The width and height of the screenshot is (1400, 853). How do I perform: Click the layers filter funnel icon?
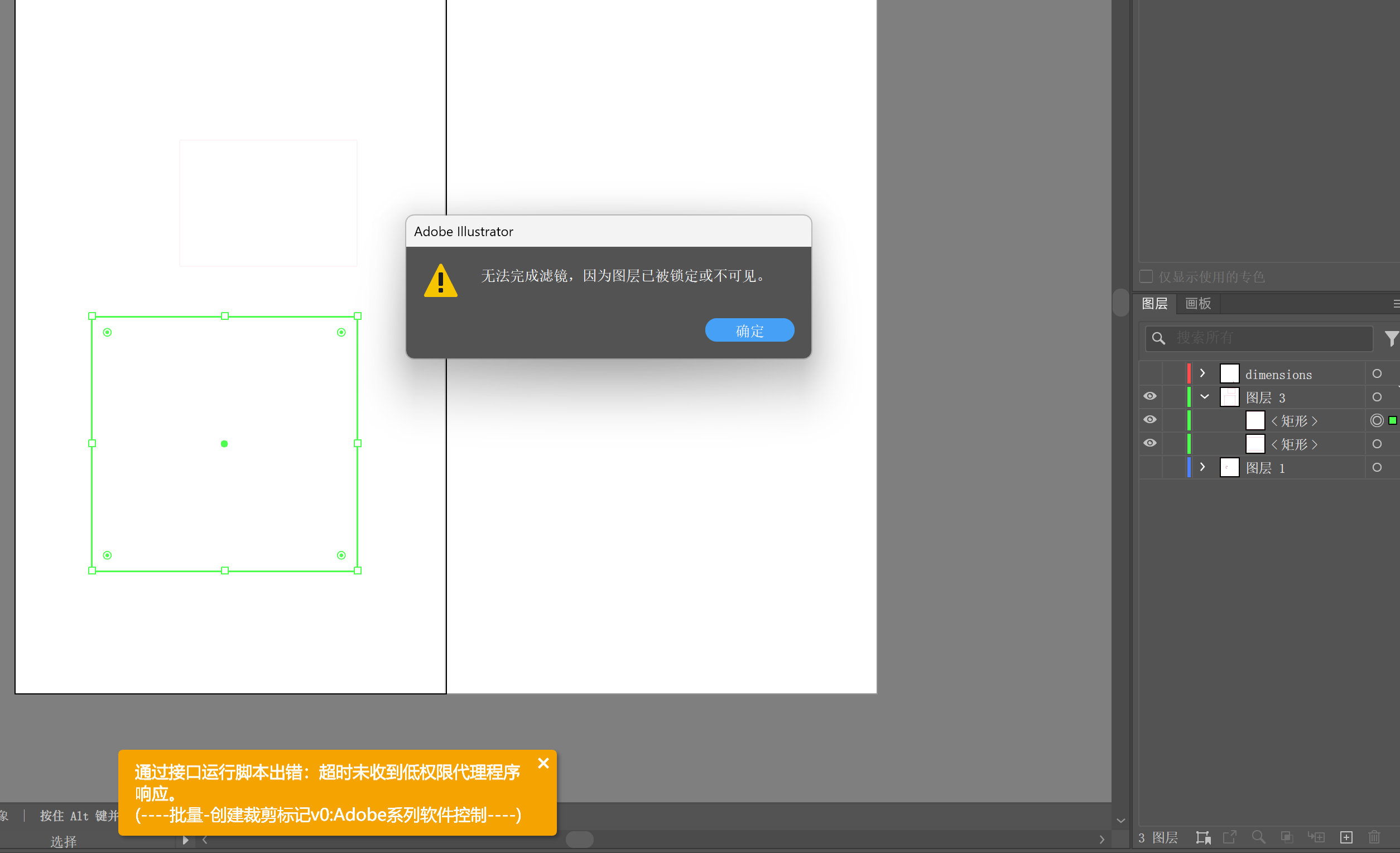[1391, 338]
